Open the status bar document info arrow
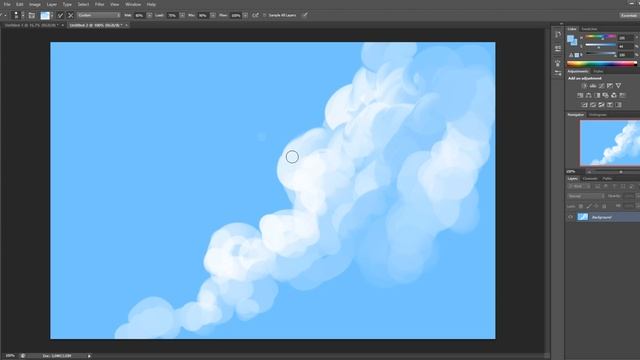The height and width of the screenshot is (360, 640). tap(89, 356)
